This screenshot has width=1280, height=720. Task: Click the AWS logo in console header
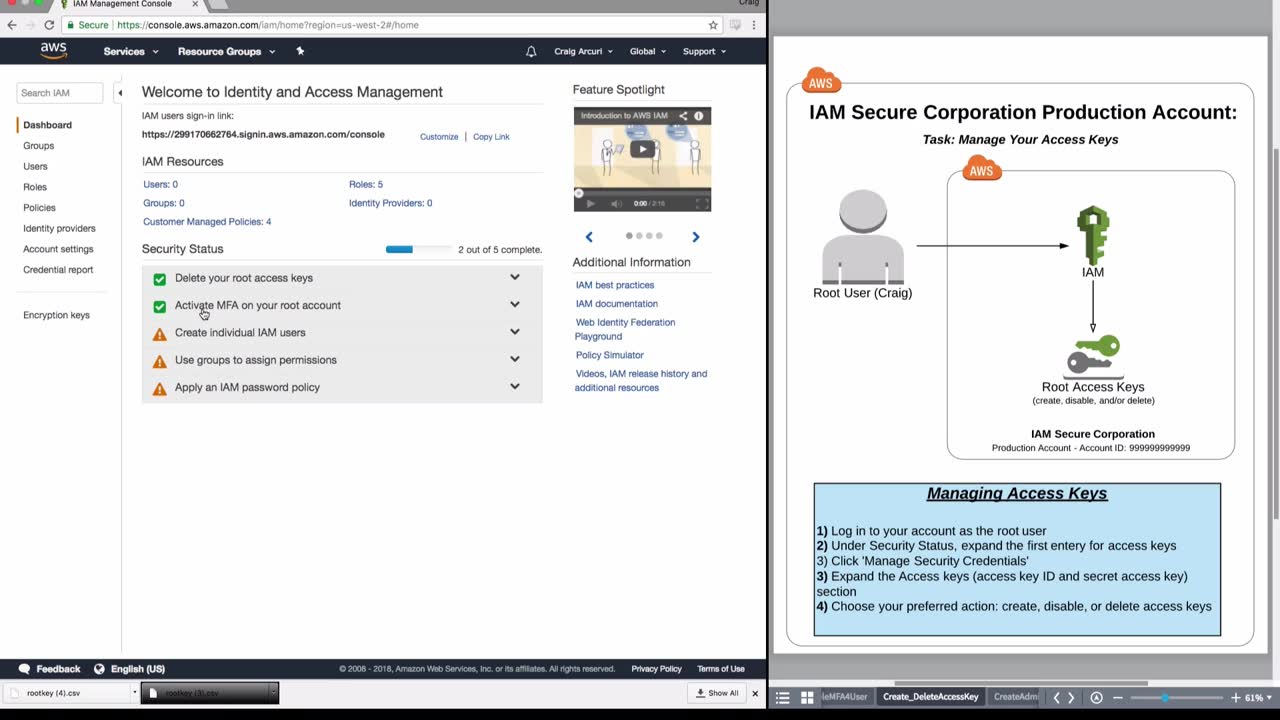(x=54, y=51)
